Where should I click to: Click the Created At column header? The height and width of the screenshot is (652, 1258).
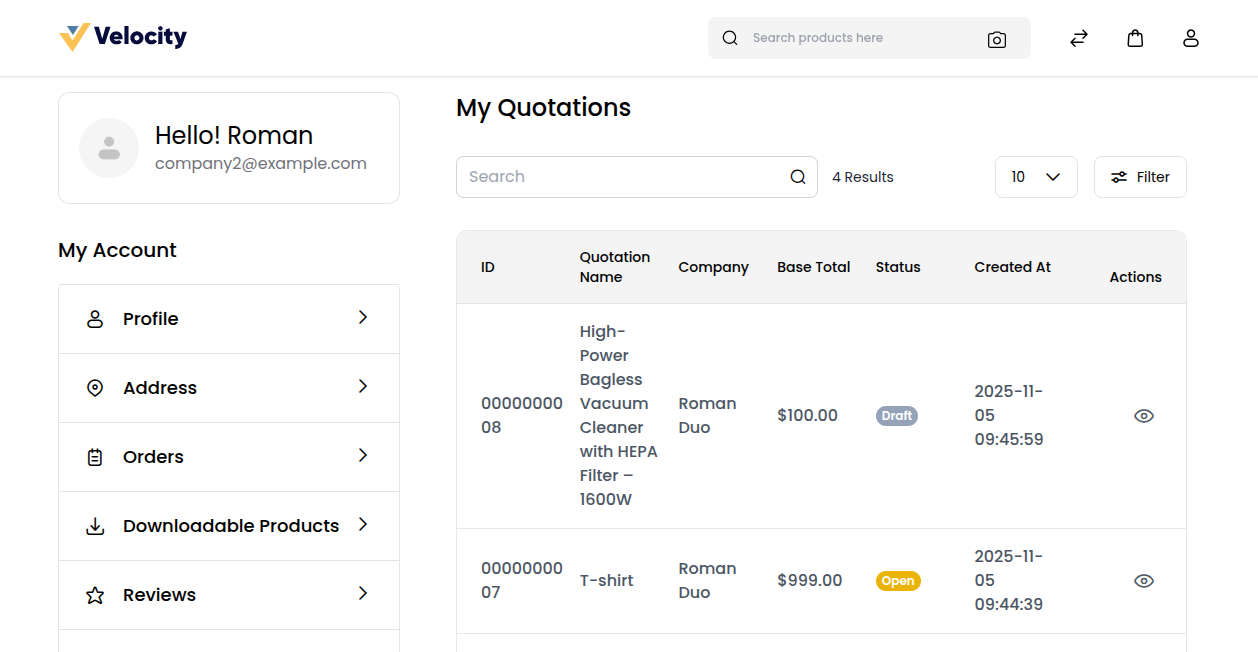coord(1012,267)
